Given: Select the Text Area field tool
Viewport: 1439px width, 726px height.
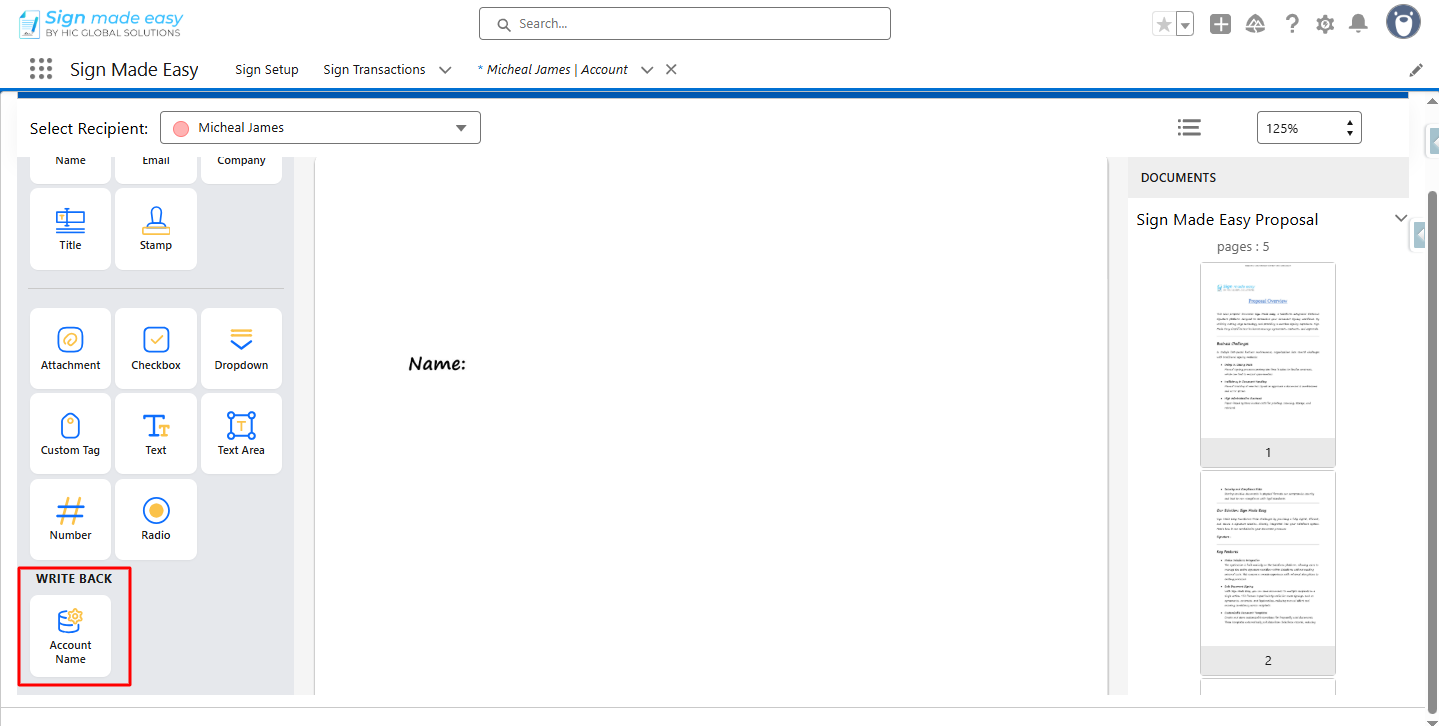Looking at the screenshot, I should (242, 434).
